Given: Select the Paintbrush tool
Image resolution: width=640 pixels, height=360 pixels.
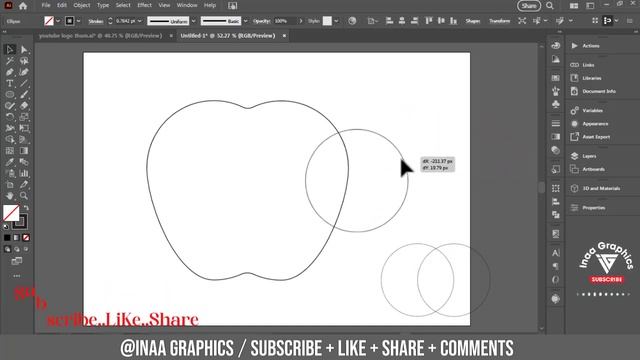Looking at the screenshot, I should click(x=24, y=95).
